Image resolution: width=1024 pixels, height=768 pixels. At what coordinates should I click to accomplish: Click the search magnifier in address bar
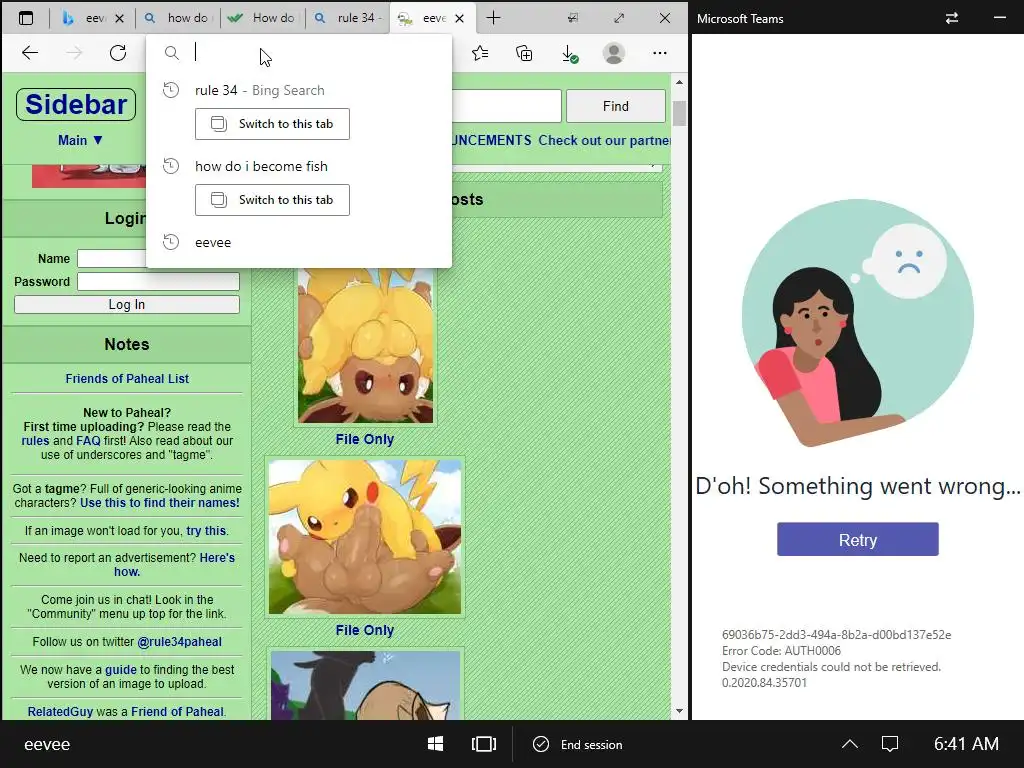point(172,53)
